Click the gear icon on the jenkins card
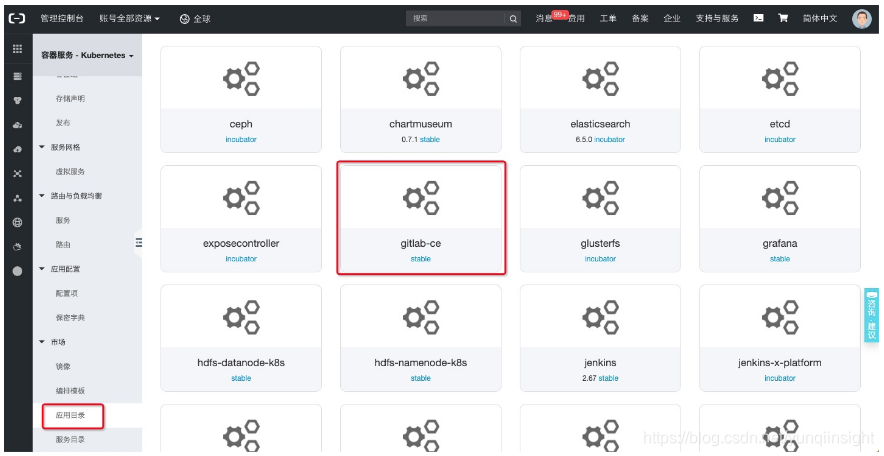 click(x=600, y=317)
